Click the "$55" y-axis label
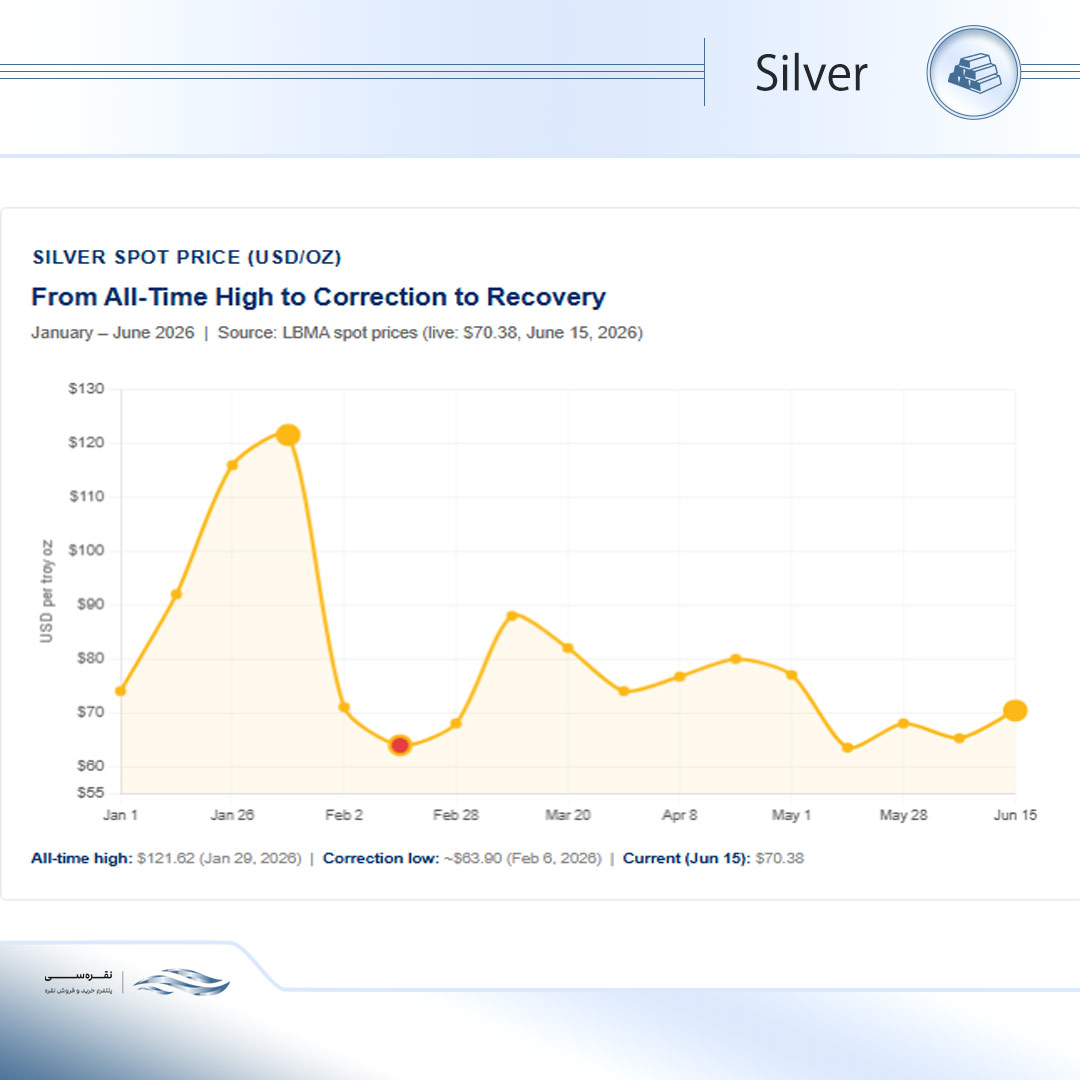Viewport: 1080px width, 1080px height. [x=90, y=792]
